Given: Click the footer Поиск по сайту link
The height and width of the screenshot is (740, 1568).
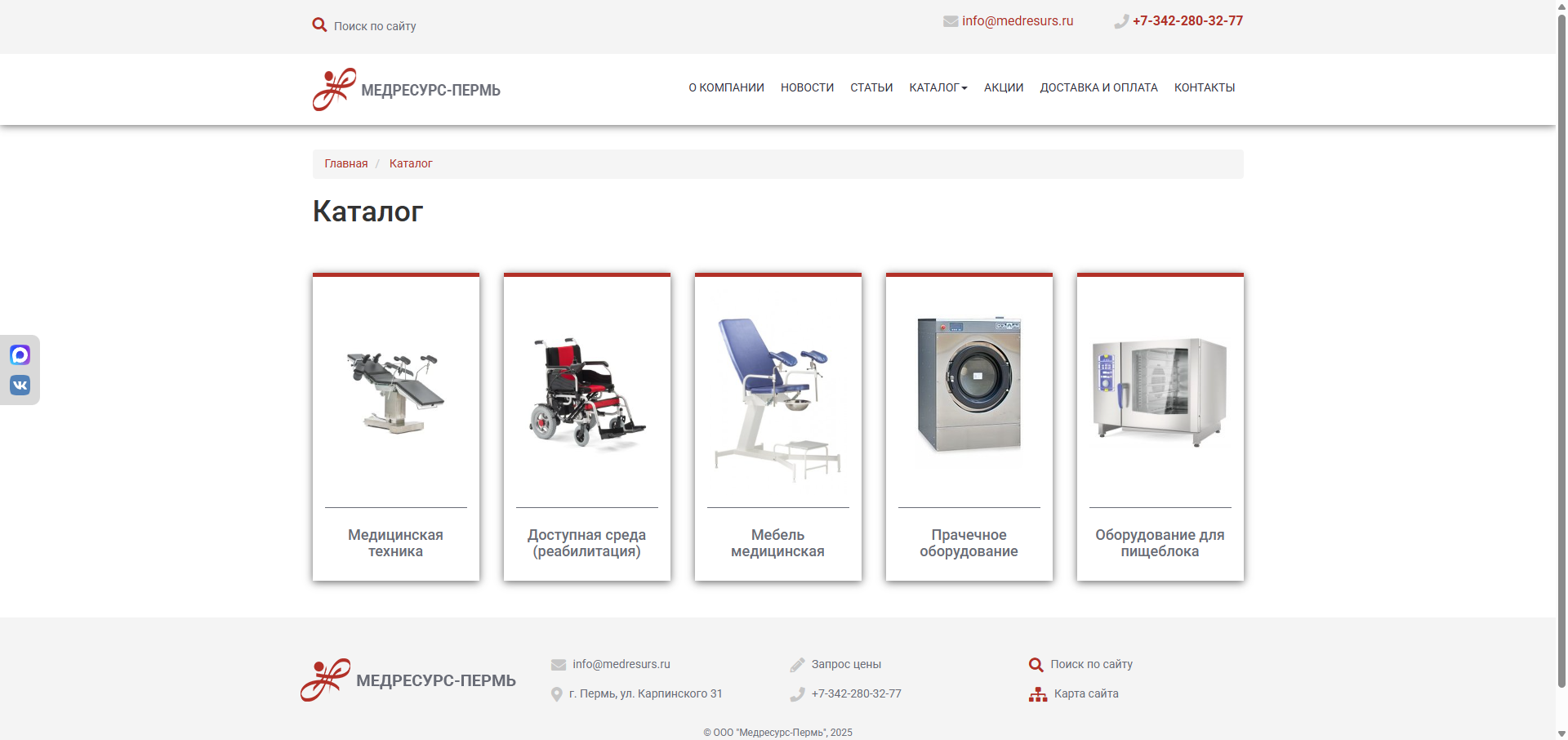Looking at the screenshot, I should pyautogui.click(x=1091, y=665).
